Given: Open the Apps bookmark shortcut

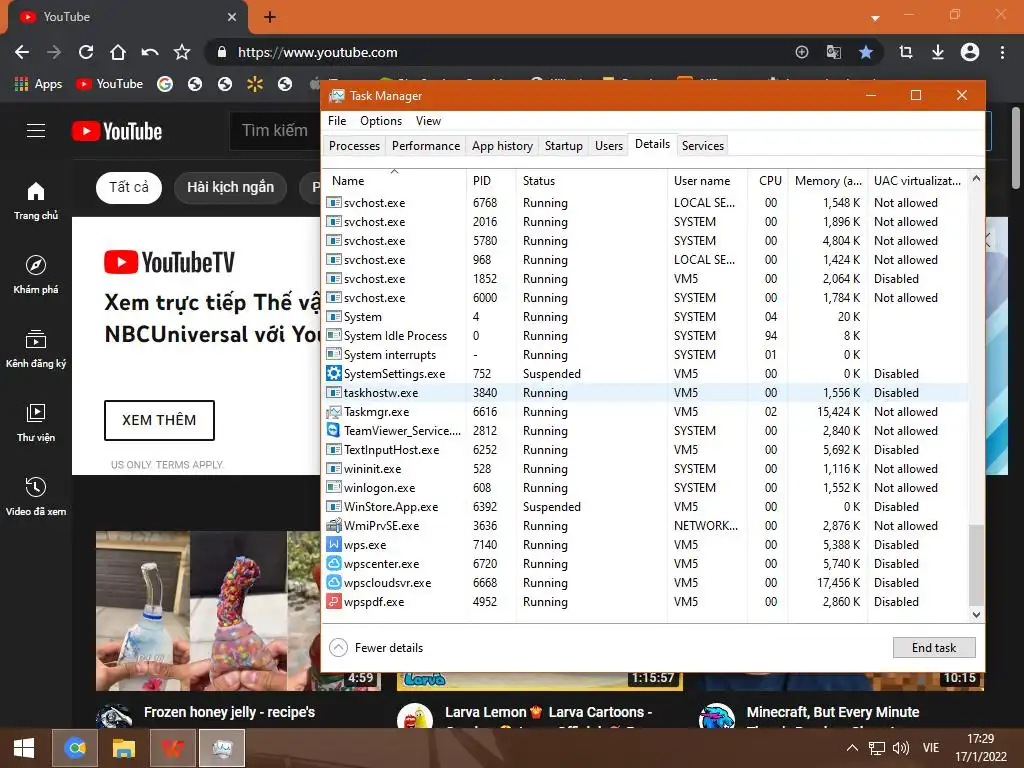Looking at the screenshot, I should [x=39, y=84].
